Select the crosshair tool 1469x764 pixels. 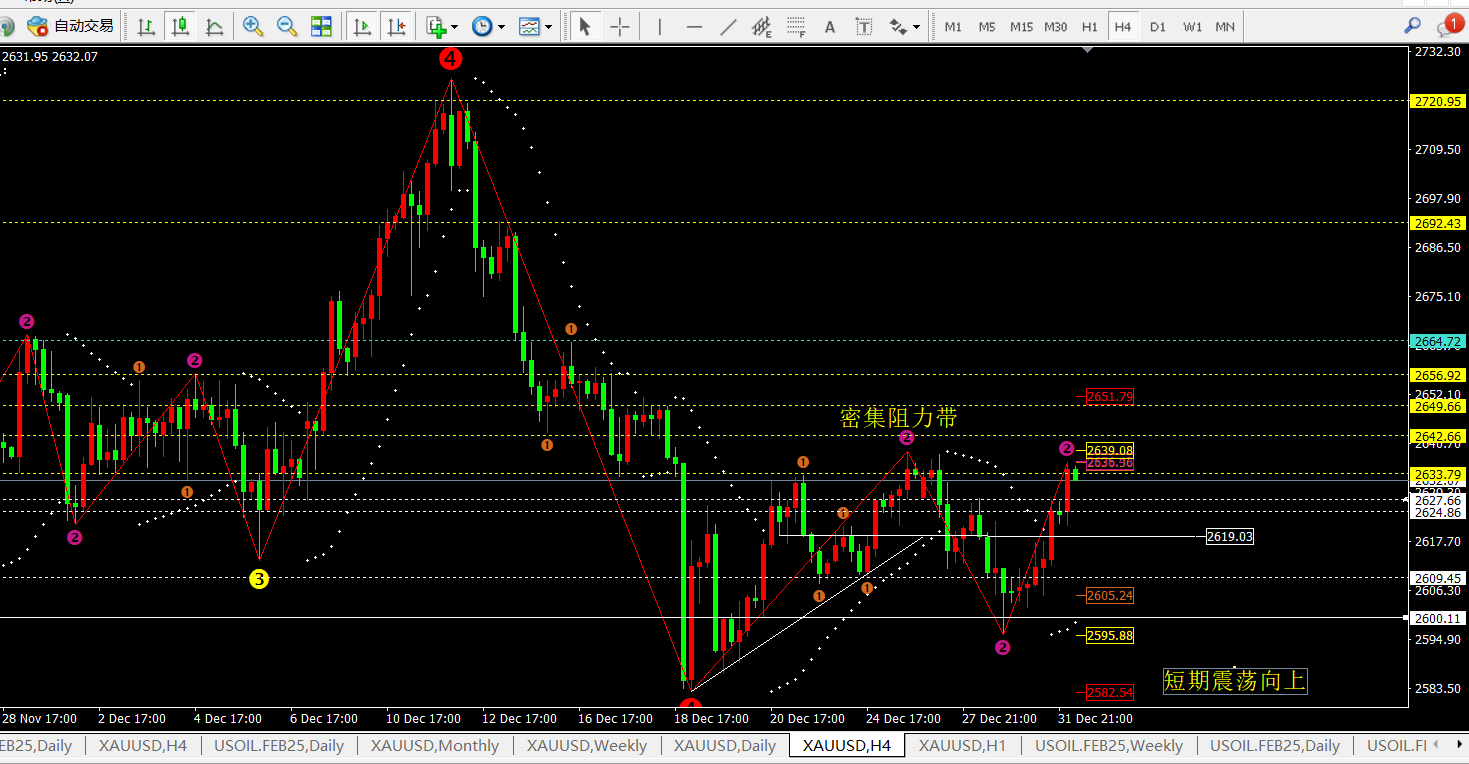620,26
